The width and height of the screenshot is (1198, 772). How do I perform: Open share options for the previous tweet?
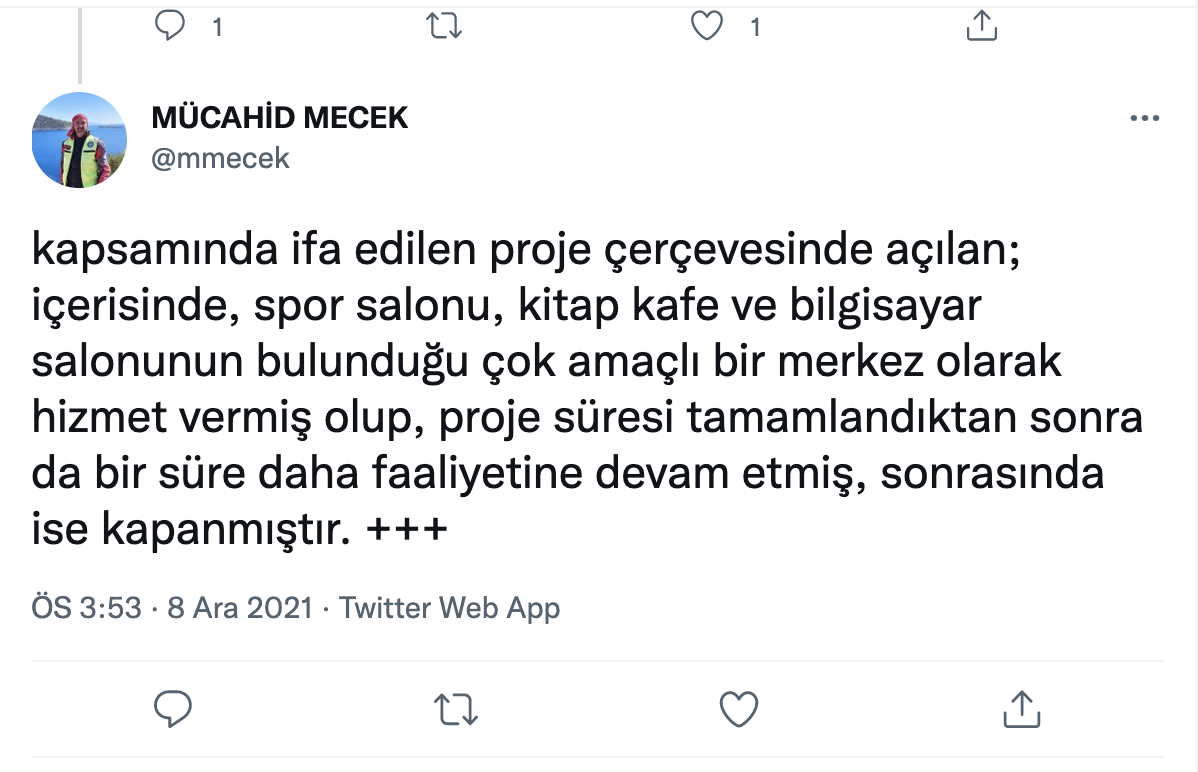click(x=981, y=27)
